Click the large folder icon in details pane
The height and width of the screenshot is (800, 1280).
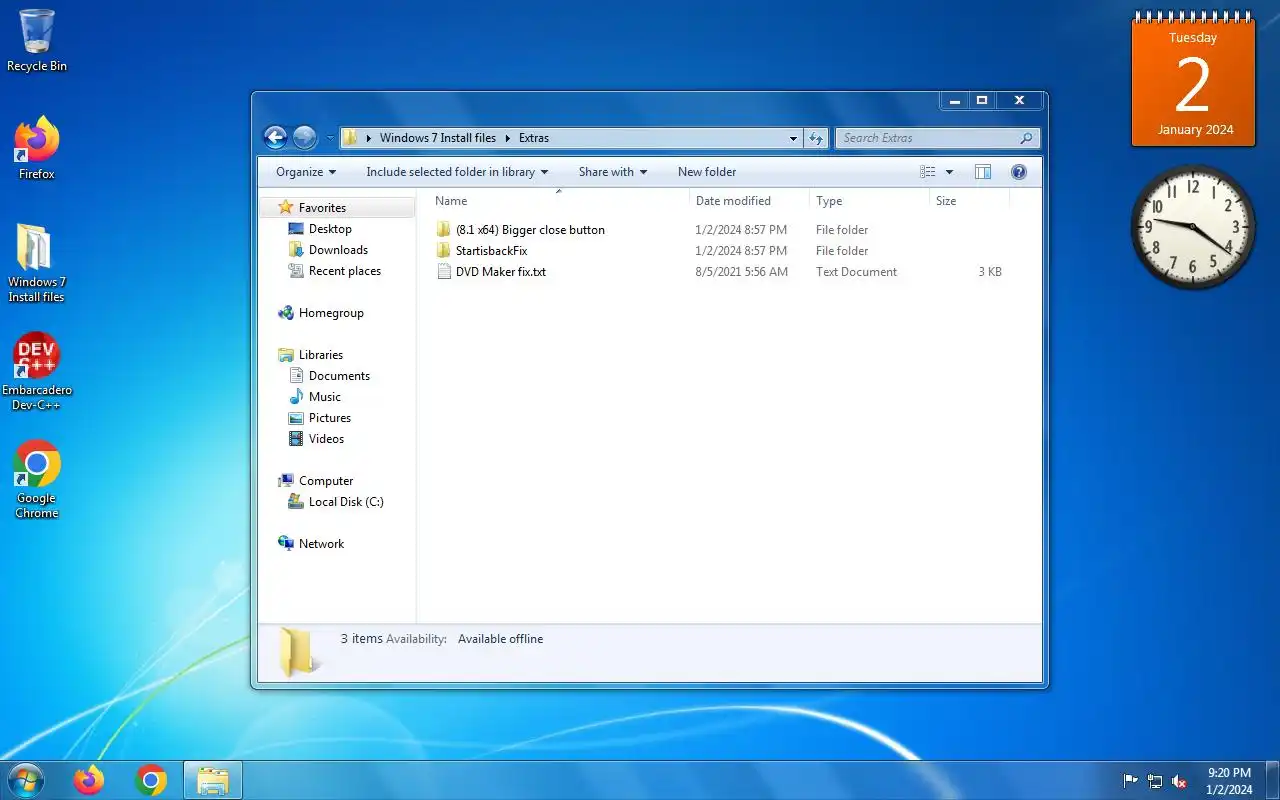[x=299, y=651]
